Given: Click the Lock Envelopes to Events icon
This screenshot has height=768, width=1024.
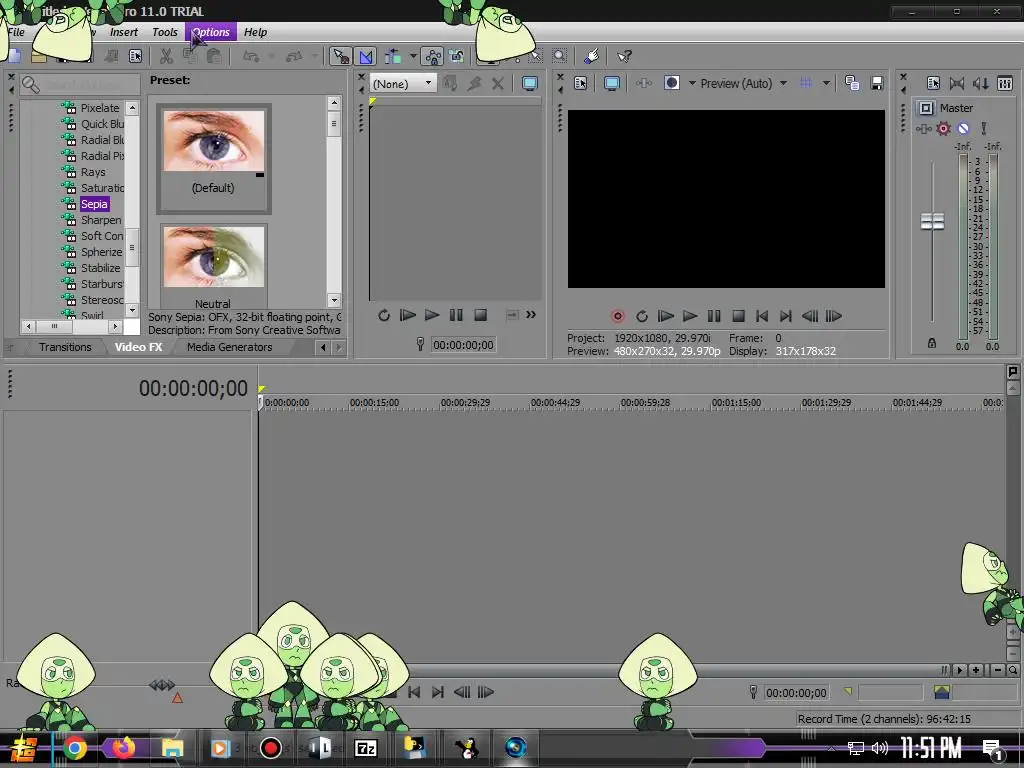Looking at the screenshot, I should tap(432, 56).
